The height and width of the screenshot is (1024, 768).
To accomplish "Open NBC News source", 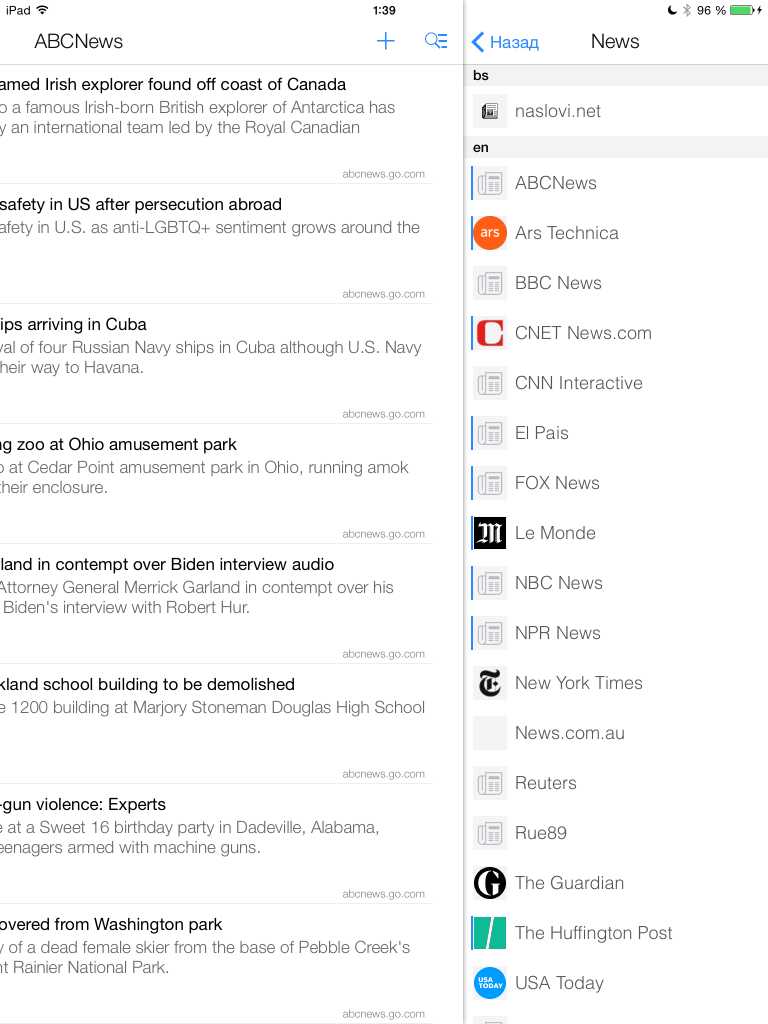I will click(616, 583).
